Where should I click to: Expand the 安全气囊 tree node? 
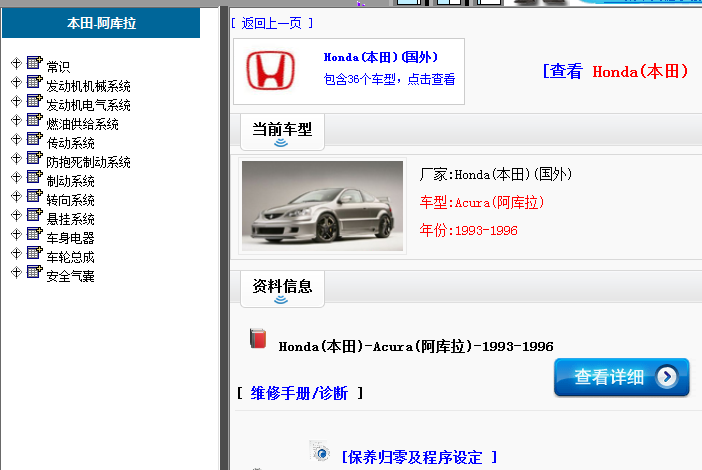(x=16, y=273)
